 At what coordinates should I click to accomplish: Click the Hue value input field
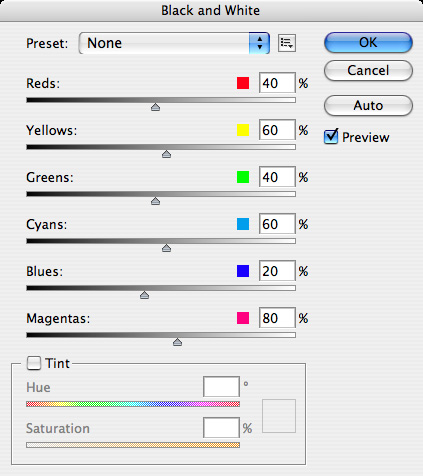coord(221,387)
